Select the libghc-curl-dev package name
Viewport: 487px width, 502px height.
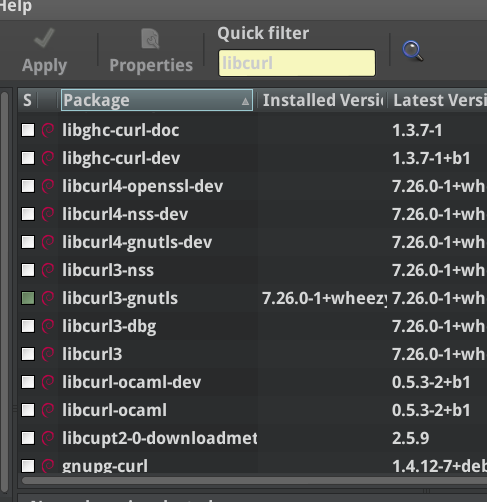[x=121, y=158]
